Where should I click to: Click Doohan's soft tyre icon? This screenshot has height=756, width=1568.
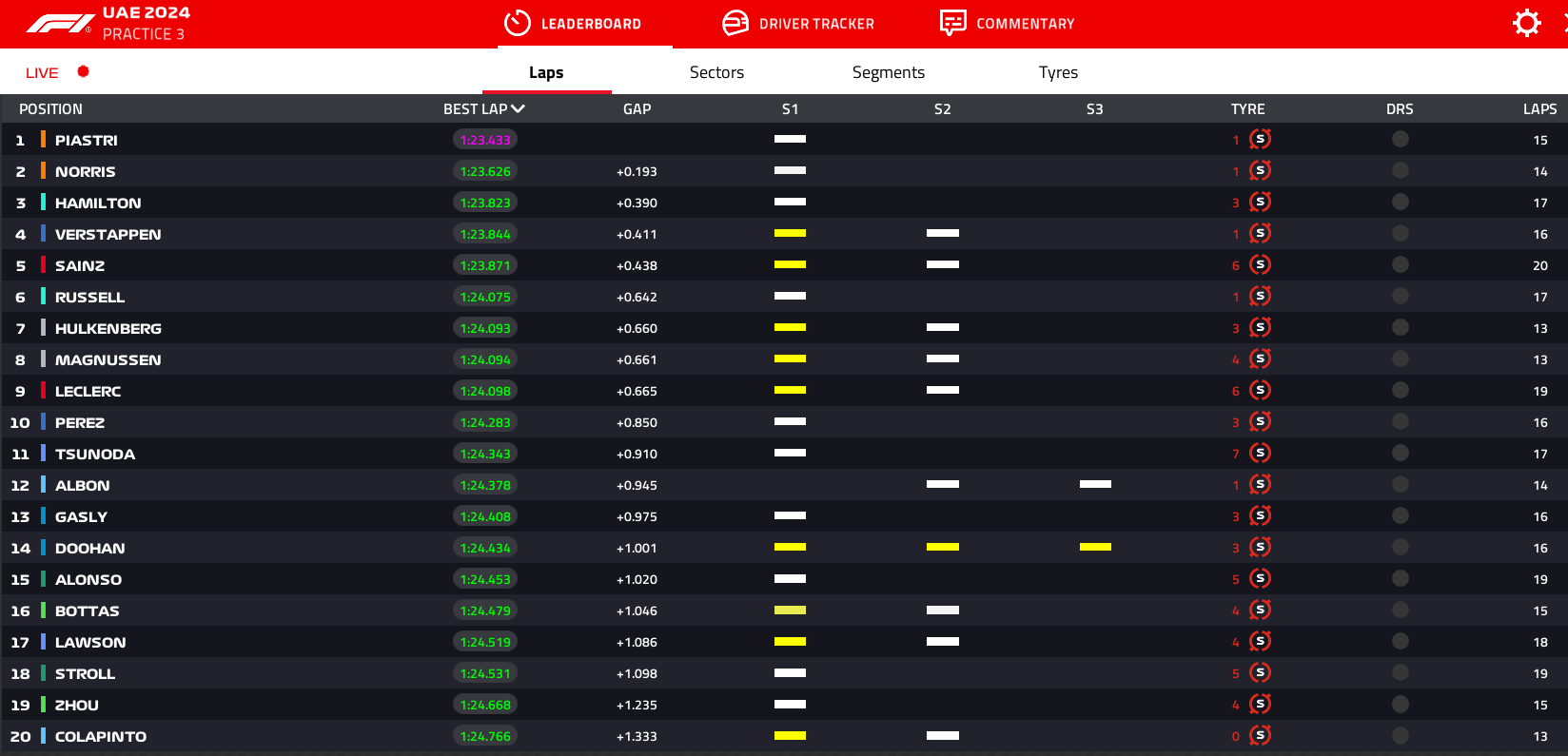point(1260,547)
